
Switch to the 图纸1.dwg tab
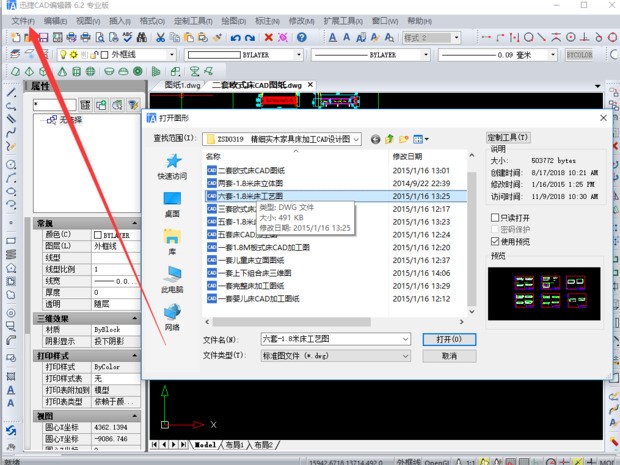pyautogui.click(x=183, y=85)
